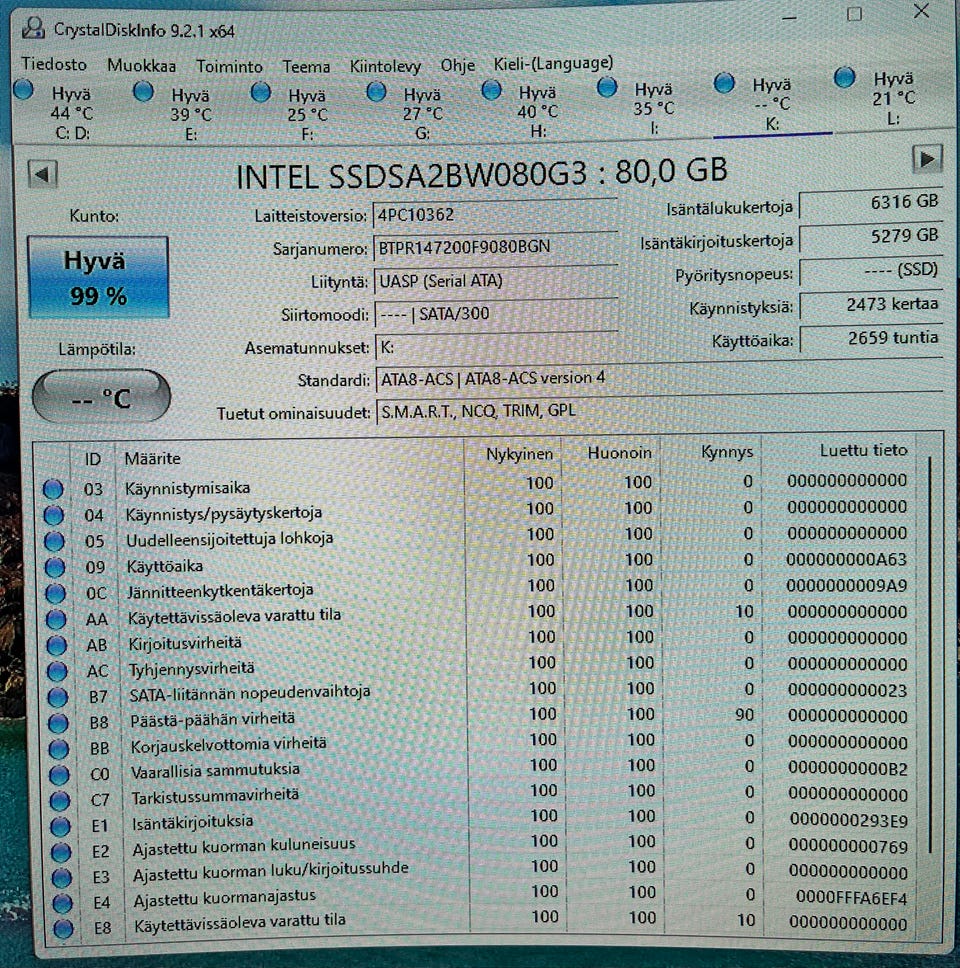The width and height of the screenshot is (960, 968).
Task: Go to previous disk with left arrow
Action: [42, 174]
